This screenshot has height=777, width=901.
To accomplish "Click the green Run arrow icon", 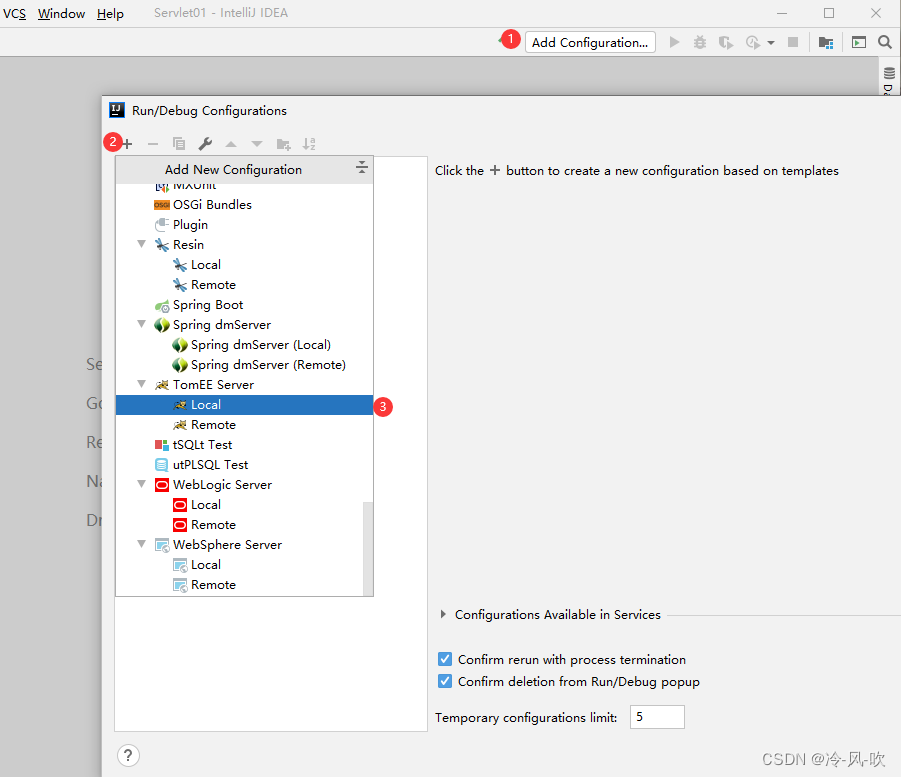I will coord(675,43).
